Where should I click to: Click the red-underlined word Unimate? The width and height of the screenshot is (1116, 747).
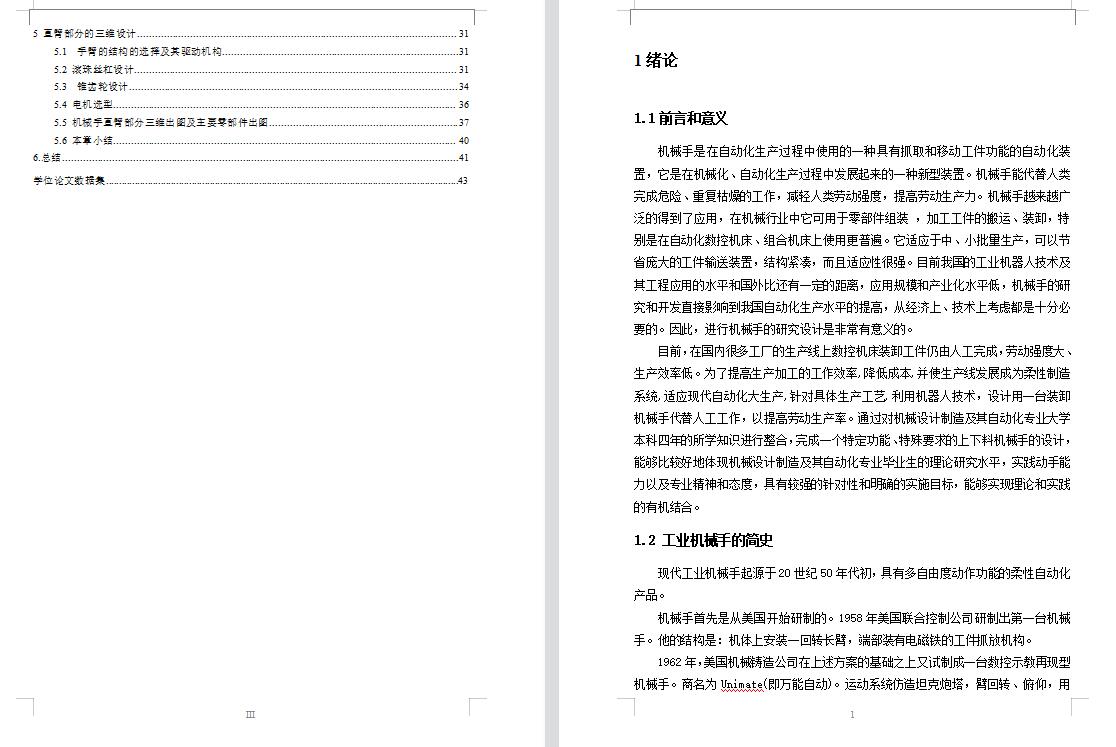coord(741,685)
